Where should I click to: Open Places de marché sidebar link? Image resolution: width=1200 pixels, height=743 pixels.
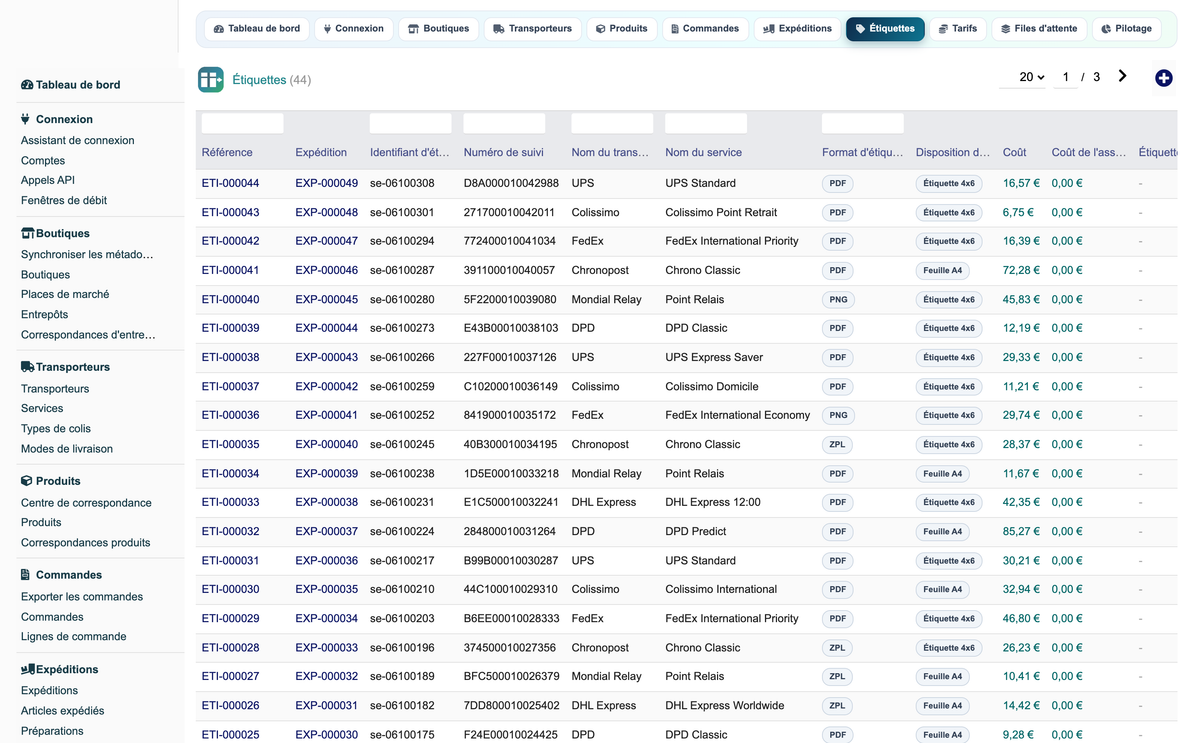click(65, 295)
